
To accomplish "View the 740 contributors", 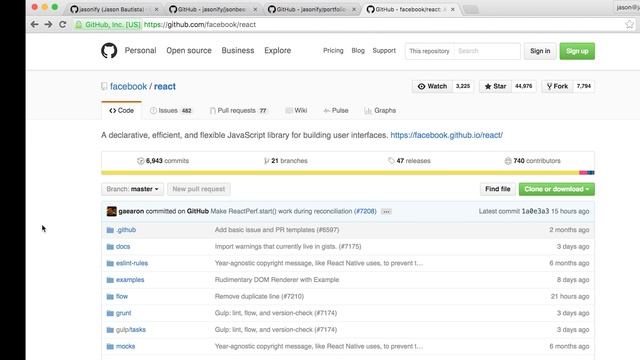I will 533,161.
